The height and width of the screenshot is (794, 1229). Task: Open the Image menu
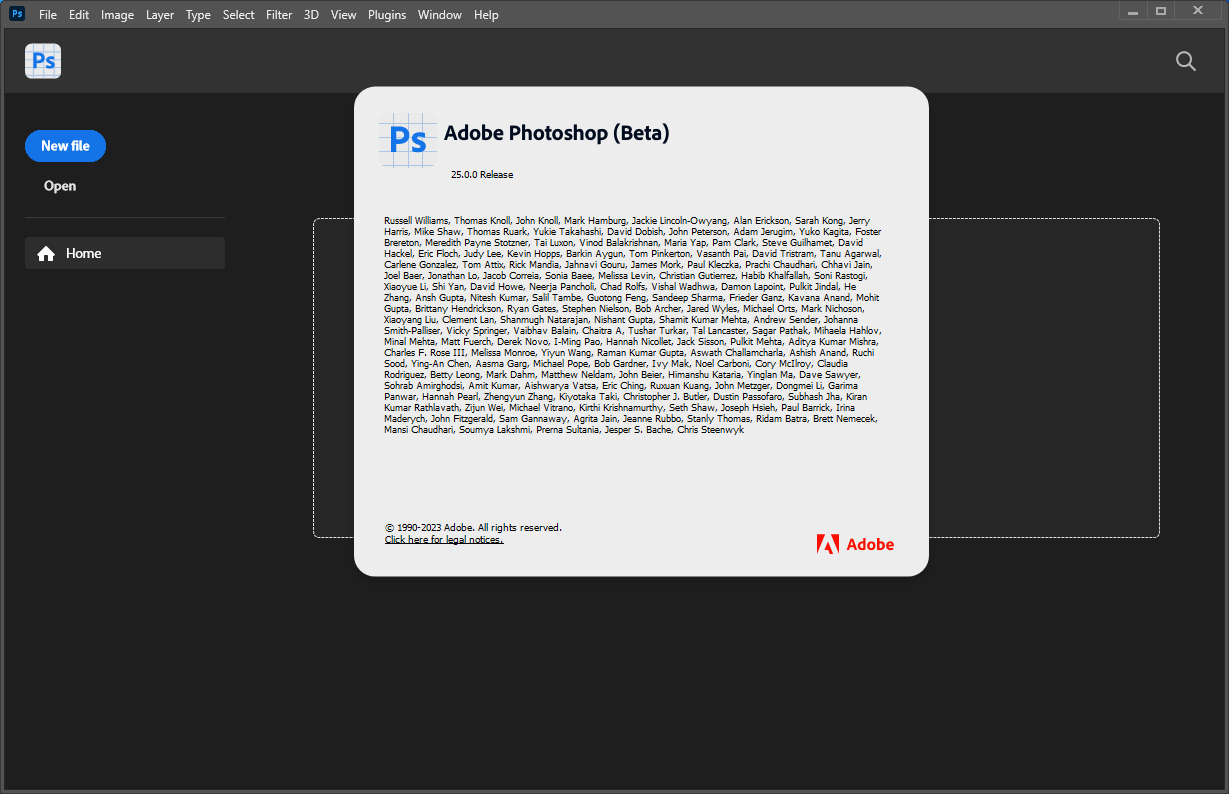(117, 15)
